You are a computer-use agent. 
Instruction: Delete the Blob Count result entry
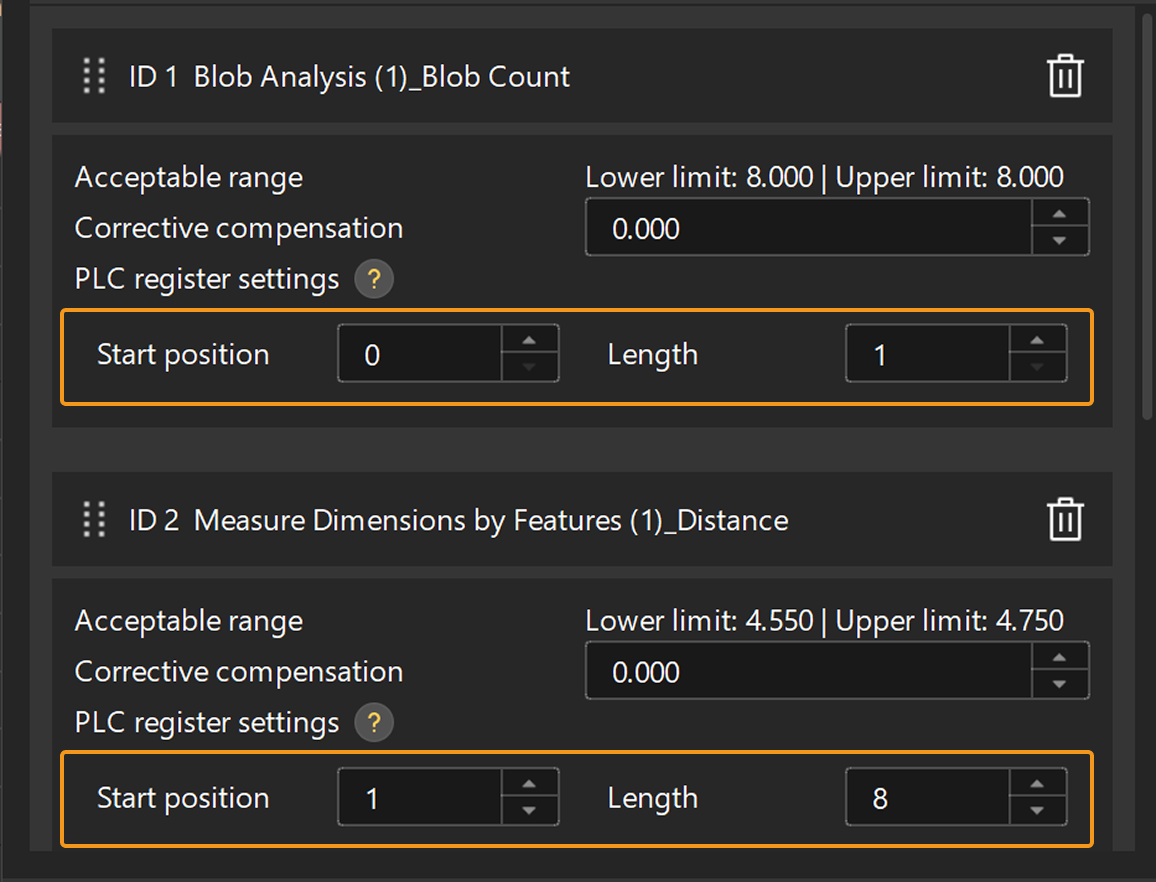point(1064,76)
